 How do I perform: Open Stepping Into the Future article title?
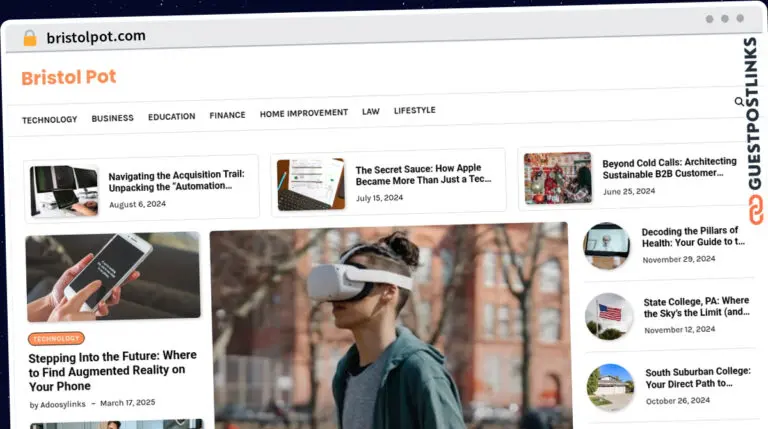112,370
